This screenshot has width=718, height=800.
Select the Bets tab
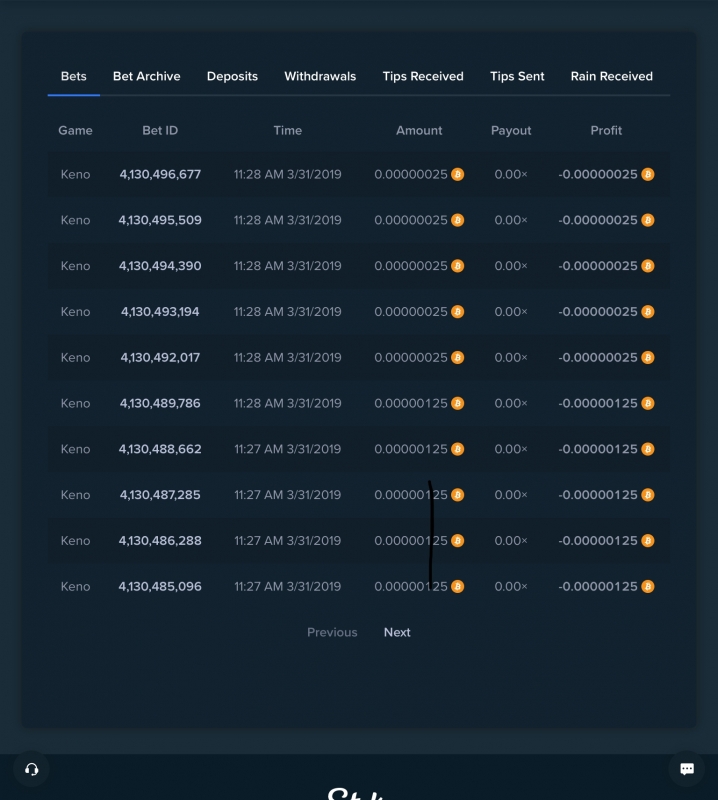click(x=73, y=77)
